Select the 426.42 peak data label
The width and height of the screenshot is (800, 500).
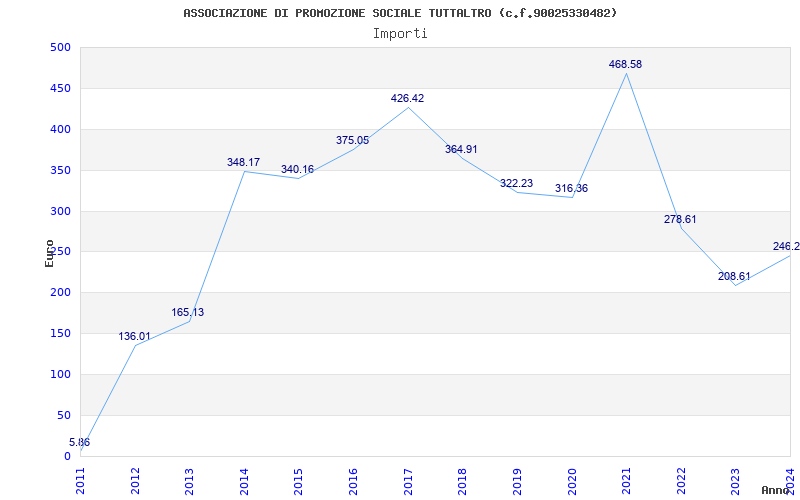(x=407, y=98)
